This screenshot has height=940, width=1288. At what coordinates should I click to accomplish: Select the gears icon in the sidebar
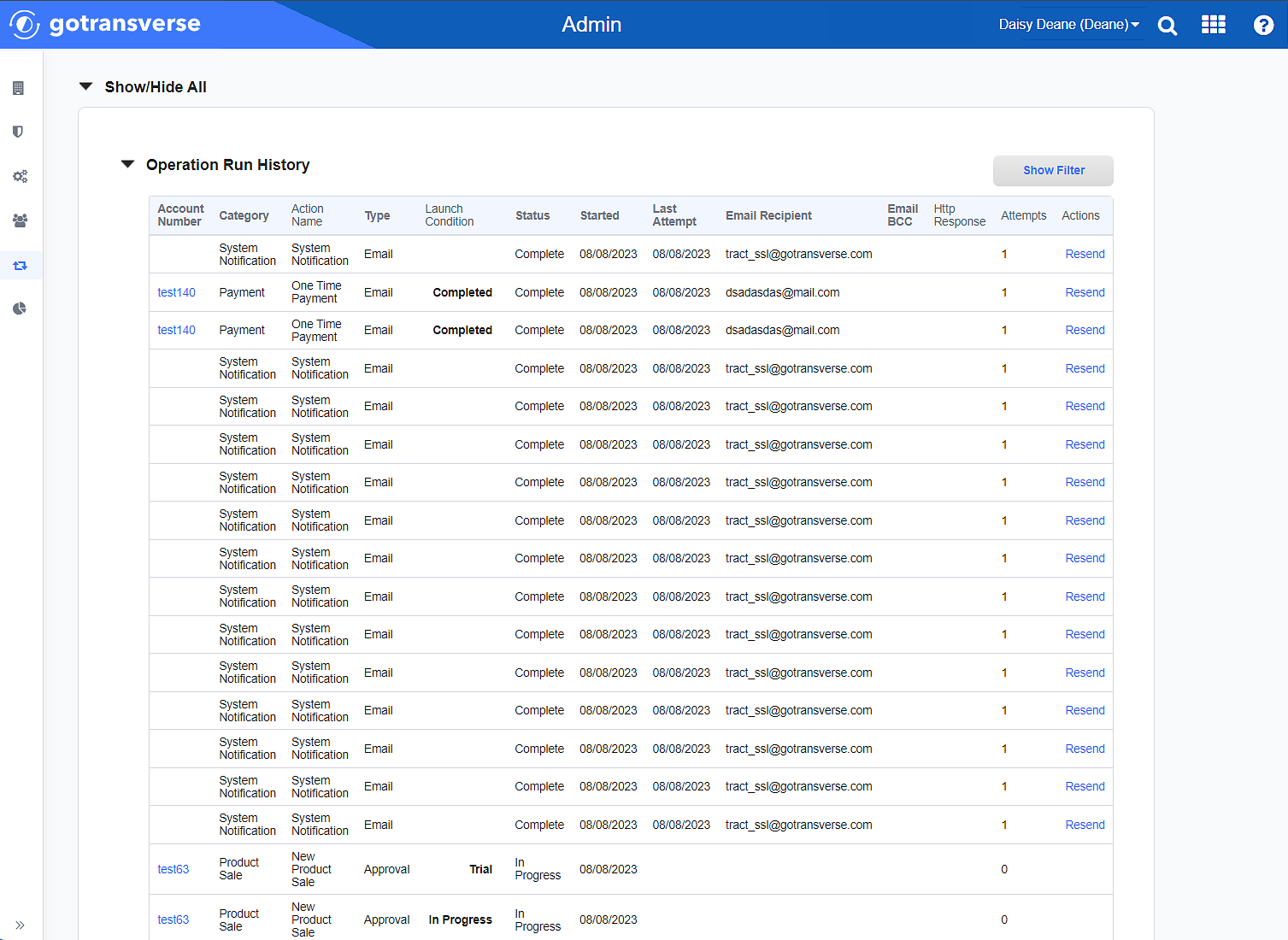[20, 176]
